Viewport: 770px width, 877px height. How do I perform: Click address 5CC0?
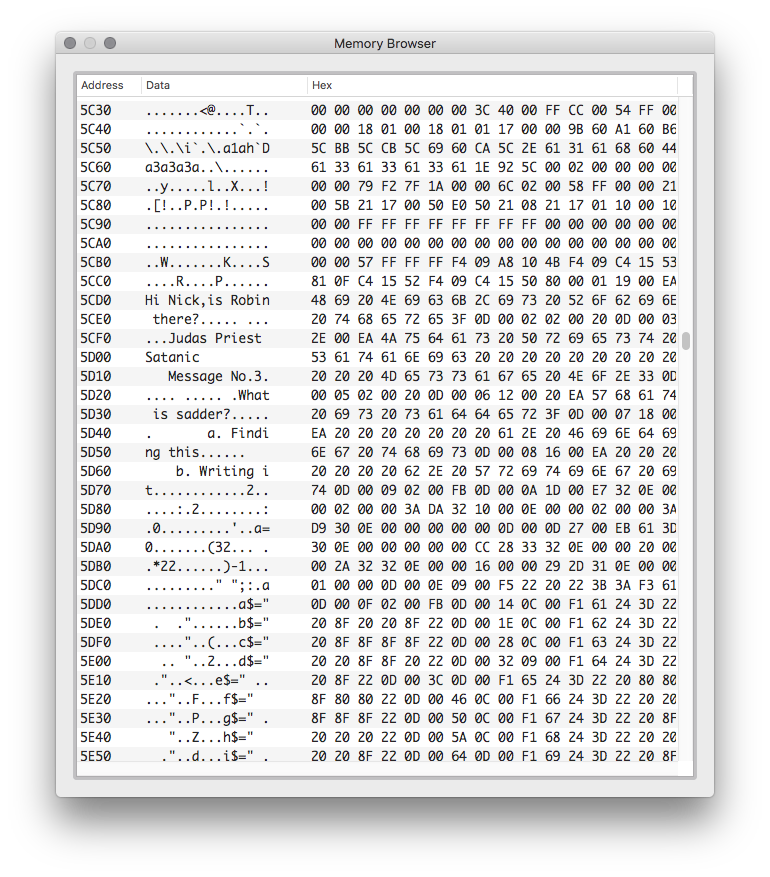pyautogui.click(x=96, y=281)
